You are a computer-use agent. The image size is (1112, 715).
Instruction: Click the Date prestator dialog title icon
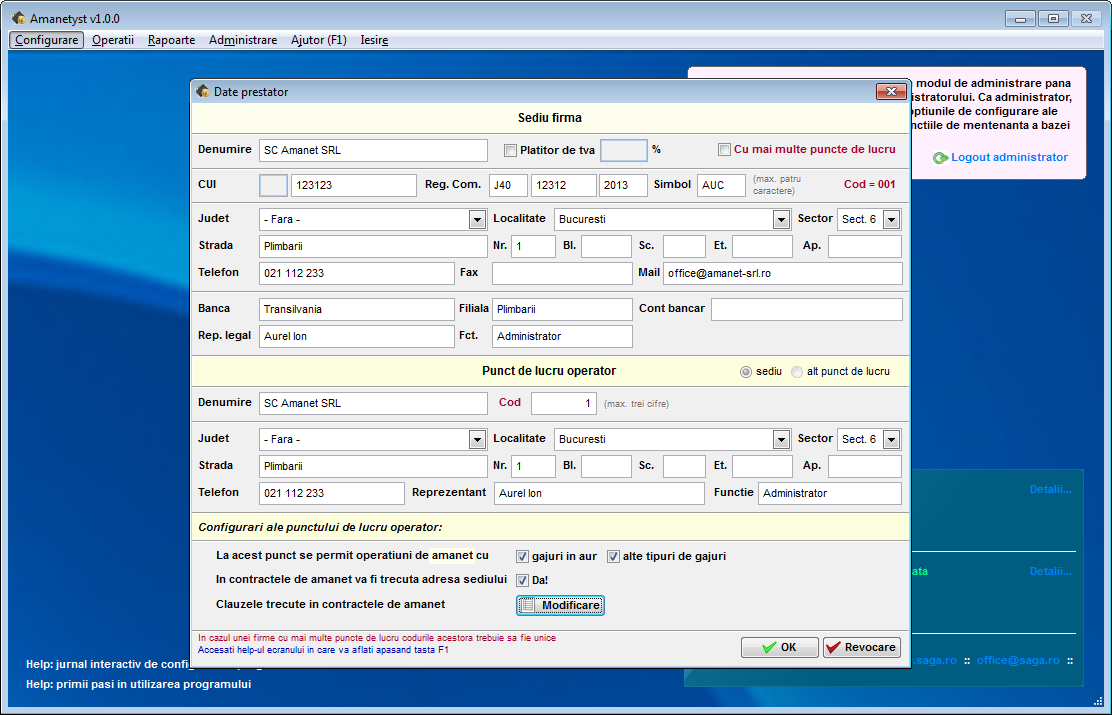coord(203,91)
